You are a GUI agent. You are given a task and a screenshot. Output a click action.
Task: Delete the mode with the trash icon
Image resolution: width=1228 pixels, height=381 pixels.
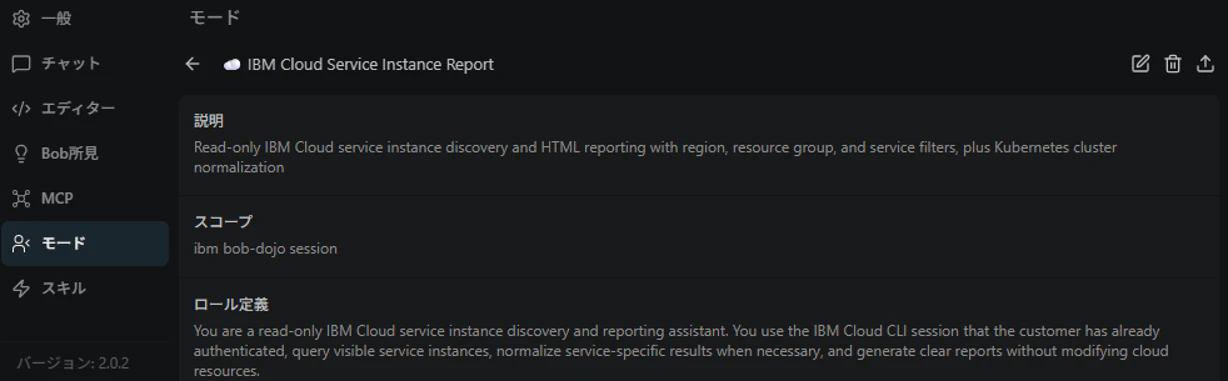pos(1173,64)
